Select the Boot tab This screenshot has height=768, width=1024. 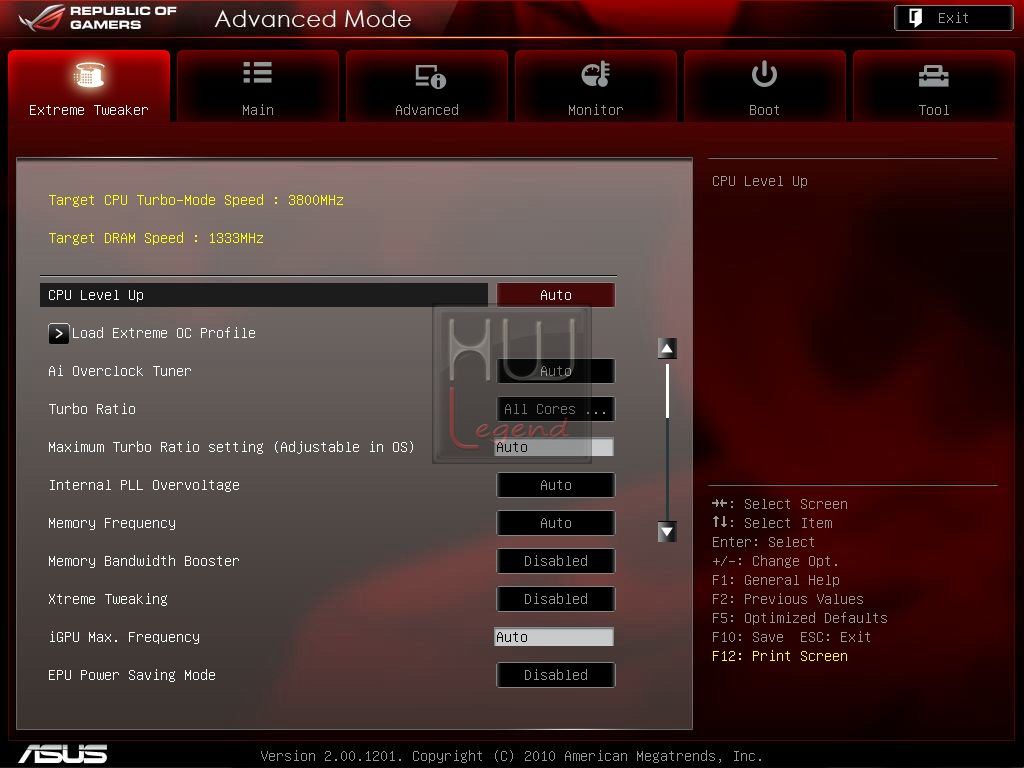click(764, 86)
